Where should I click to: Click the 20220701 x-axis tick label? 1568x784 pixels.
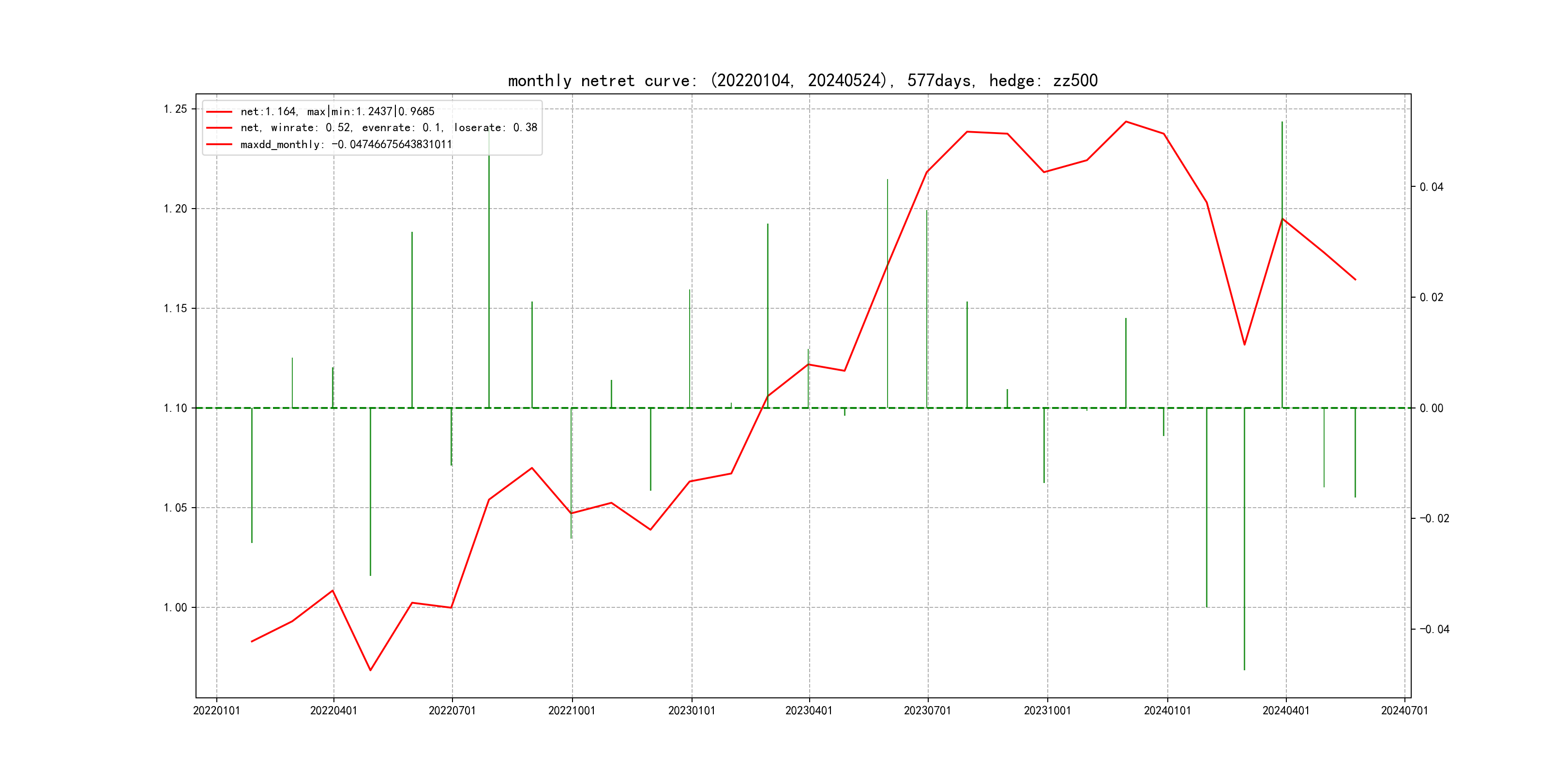(x=452, y=711)
